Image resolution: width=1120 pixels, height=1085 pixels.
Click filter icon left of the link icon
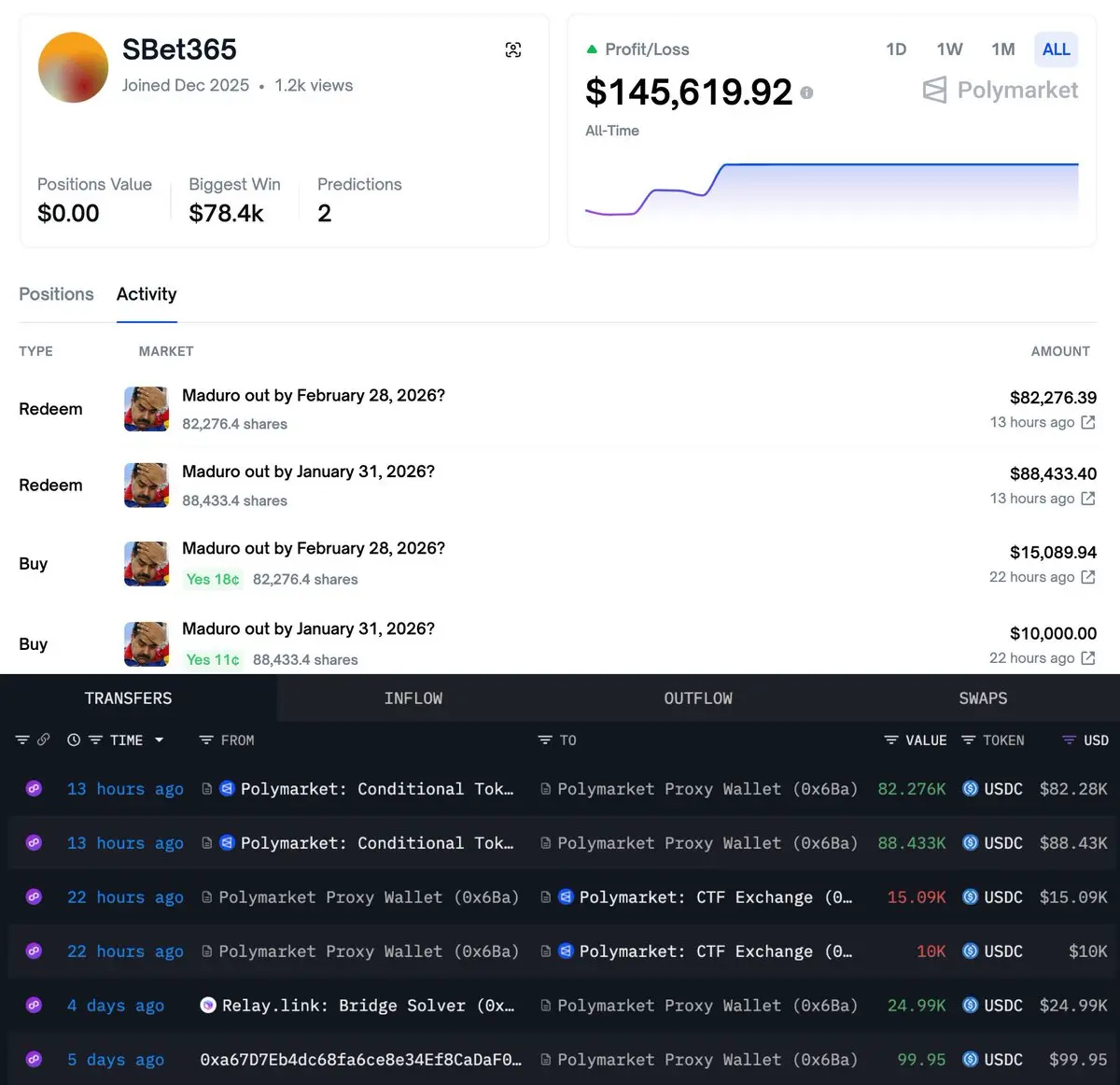(x=22, y=740)
